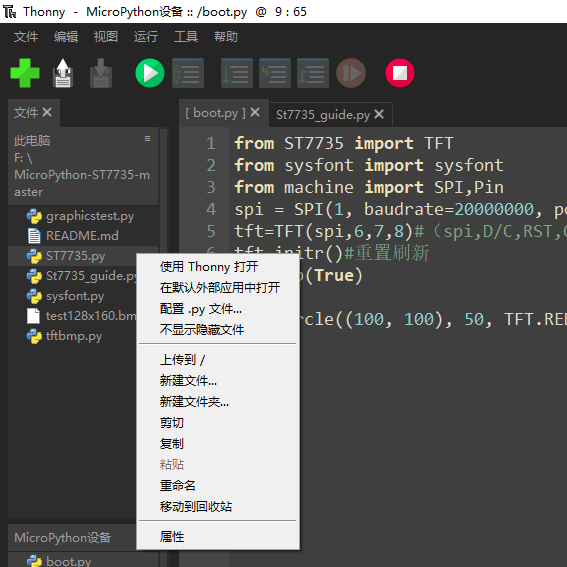Choose 新建文件... option
Viewport: 567px width, 567px height.
(218, 381)
